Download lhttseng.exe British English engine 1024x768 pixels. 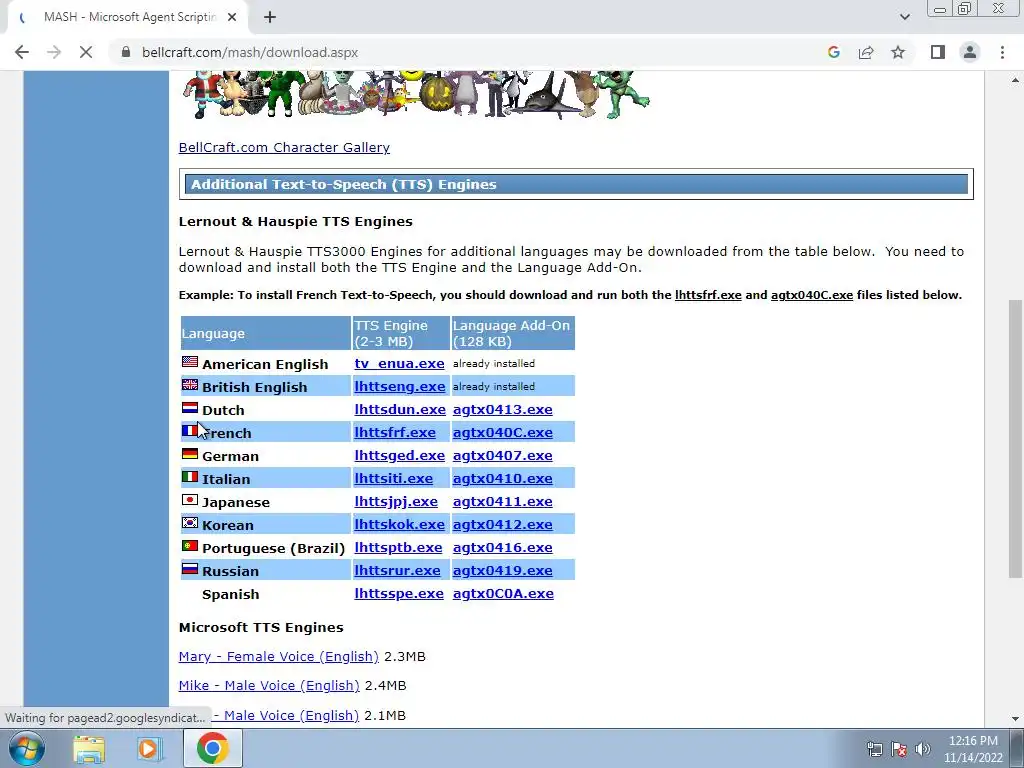(x=400, y=387)
